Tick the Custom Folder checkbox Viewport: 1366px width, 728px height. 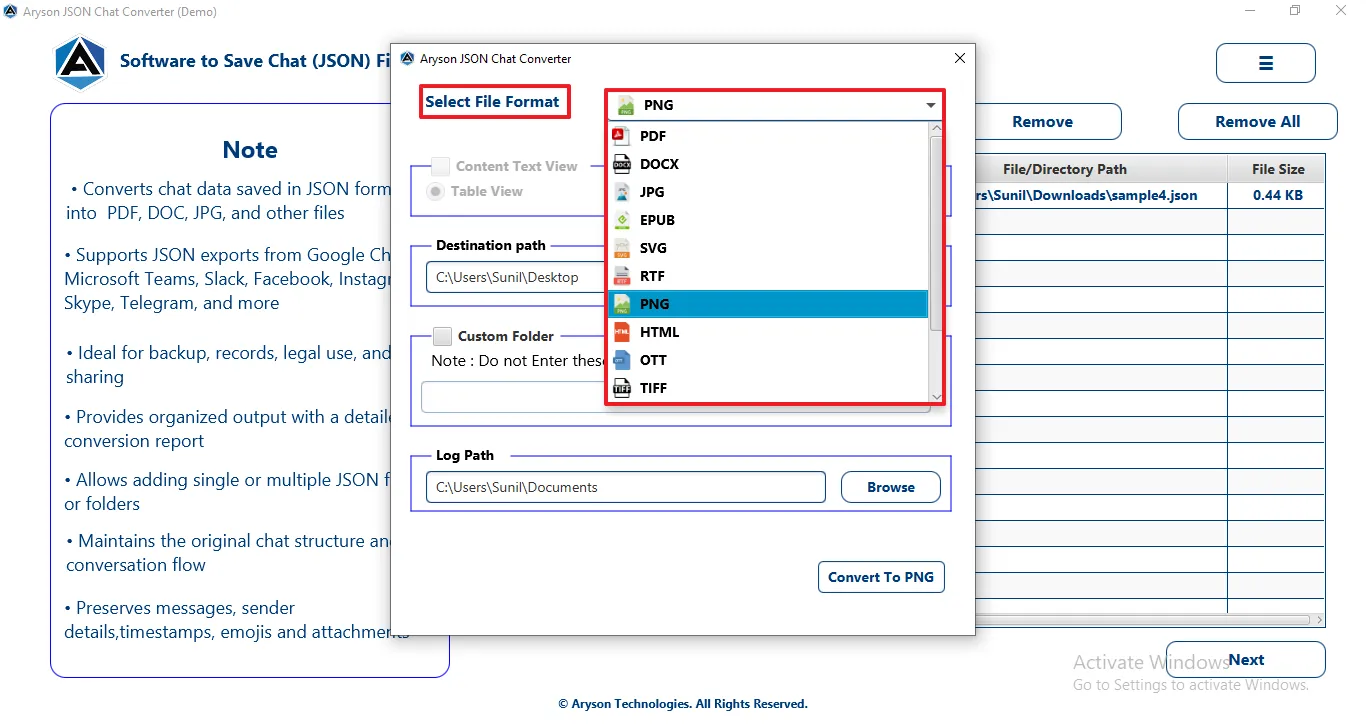click(442, 336)
